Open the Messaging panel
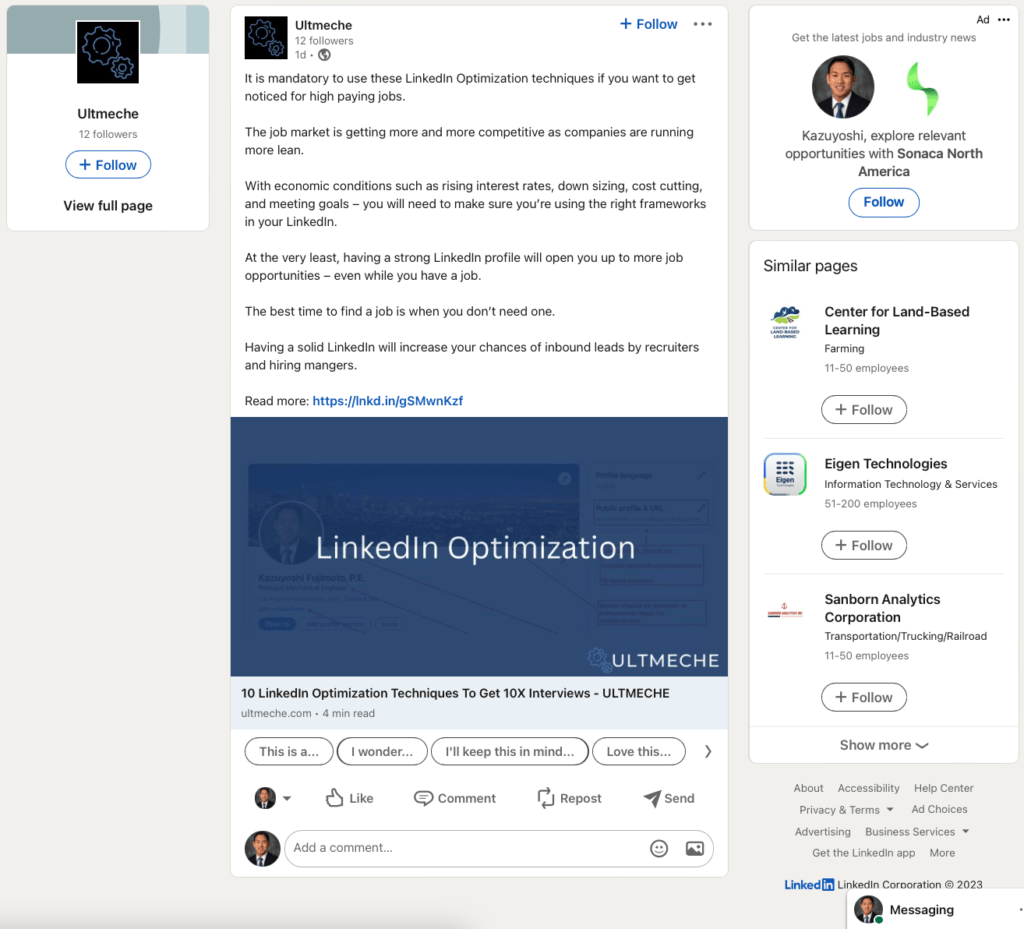The image size is (1024, 929). click(x=935, y=909)
